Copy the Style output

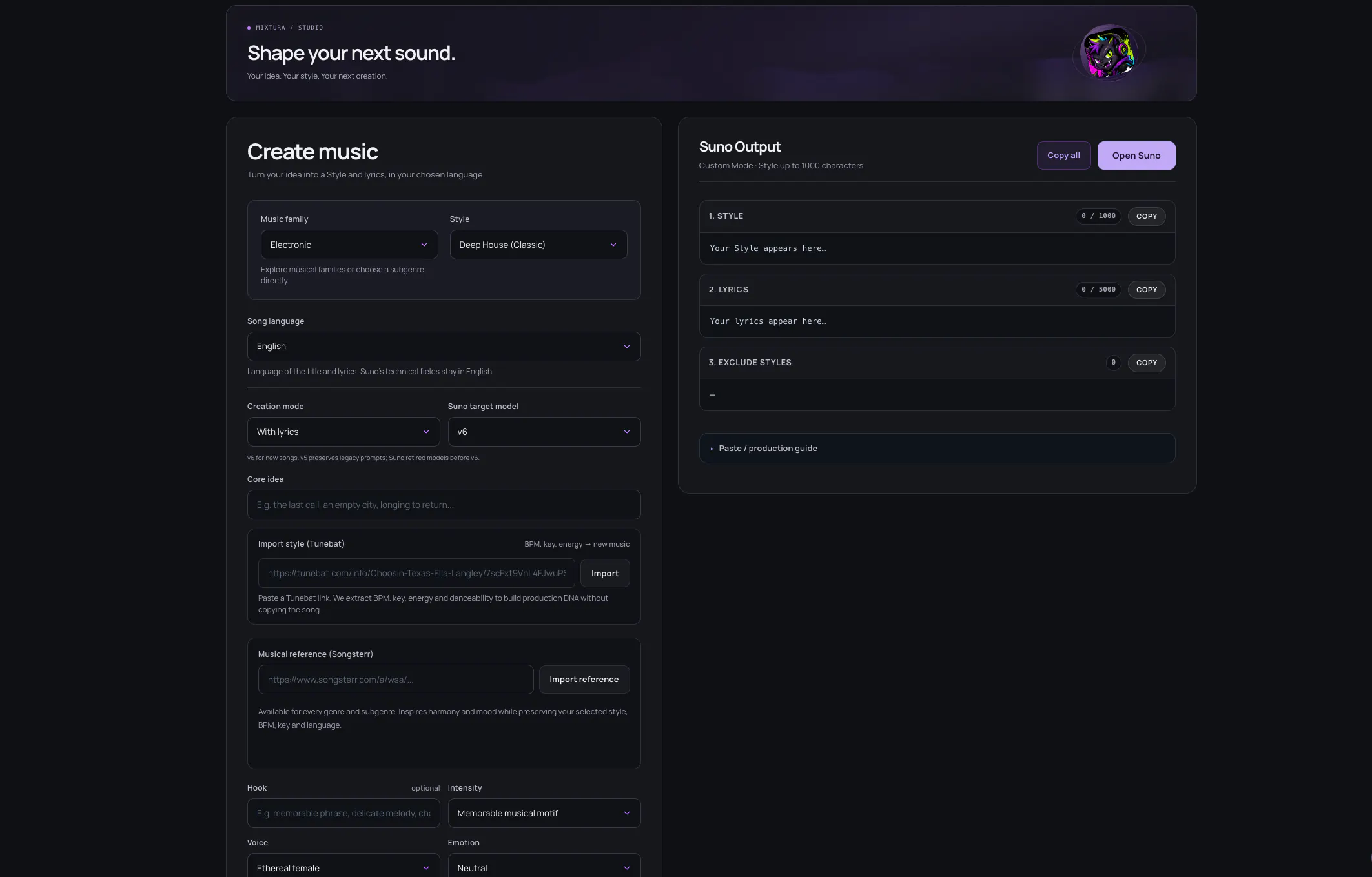(1146, 216)
